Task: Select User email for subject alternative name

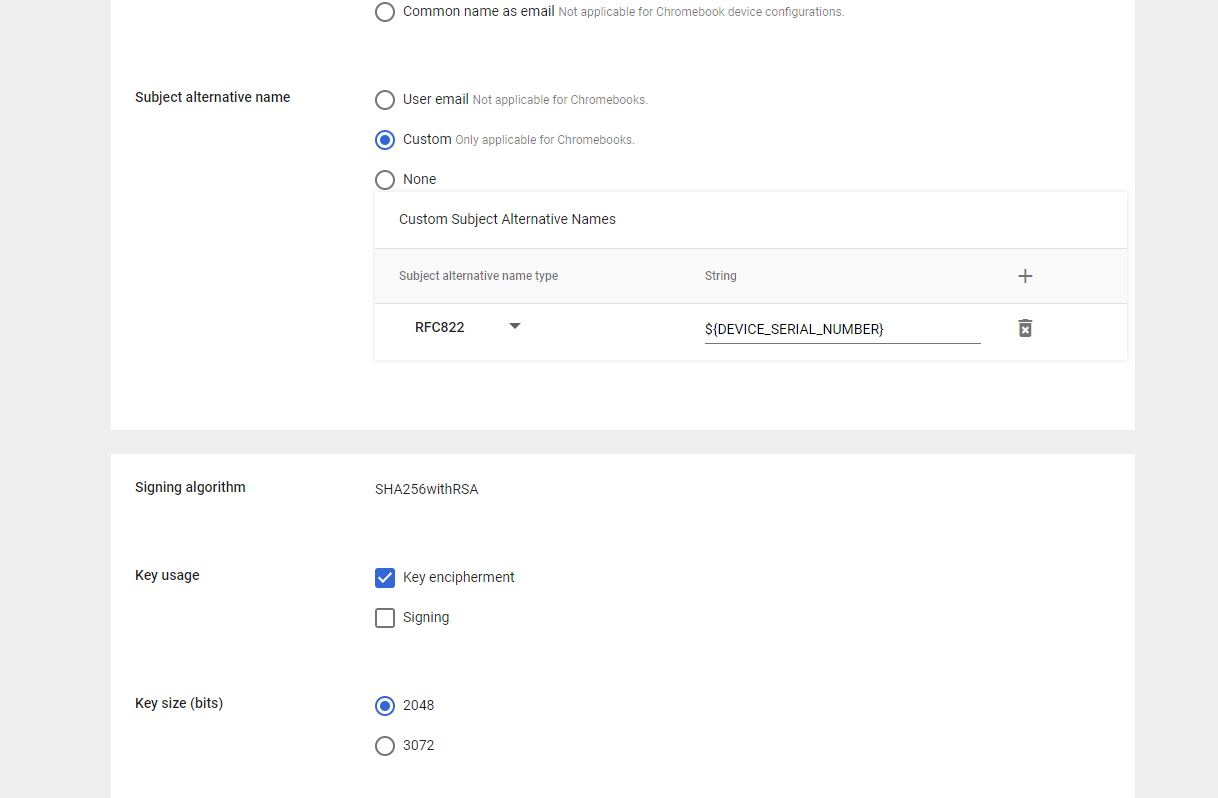Action: tap(385, 100)
